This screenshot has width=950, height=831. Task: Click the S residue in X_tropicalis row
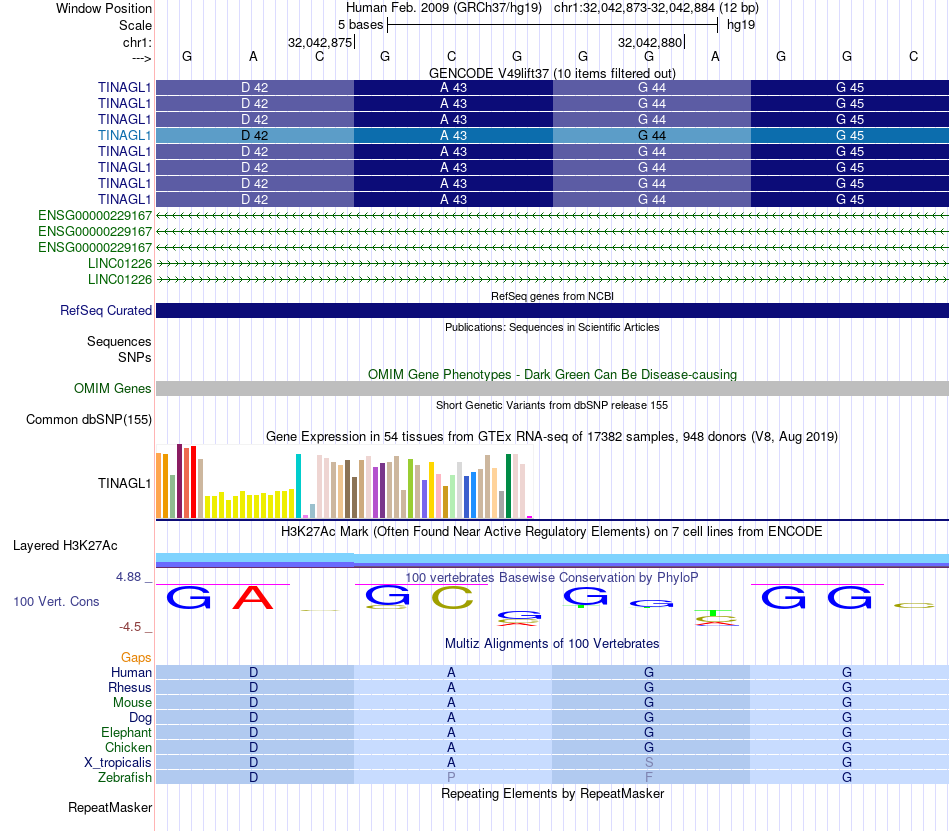[649, 763]
